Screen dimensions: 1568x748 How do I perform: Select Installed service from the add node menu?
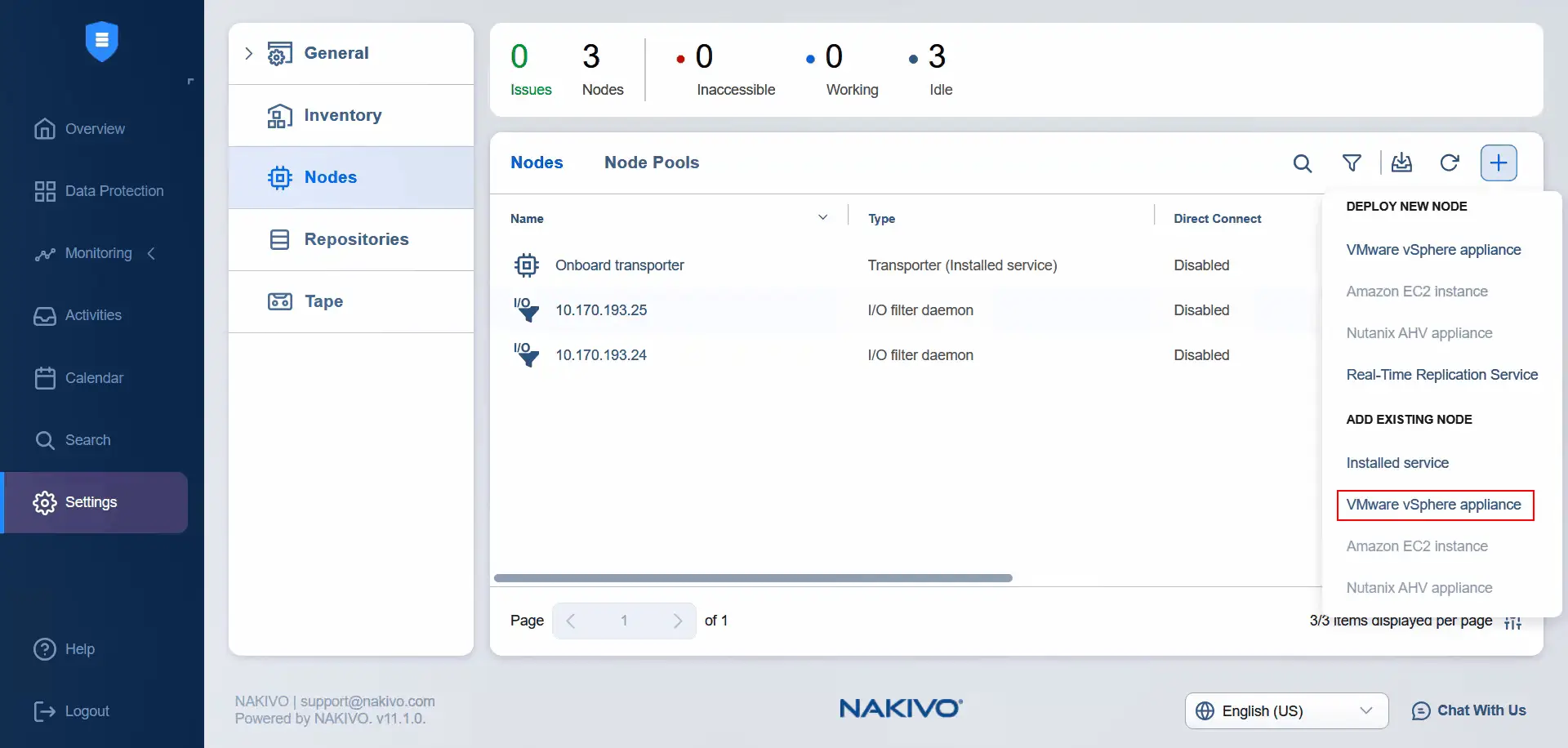click(x=1396, y=463)
